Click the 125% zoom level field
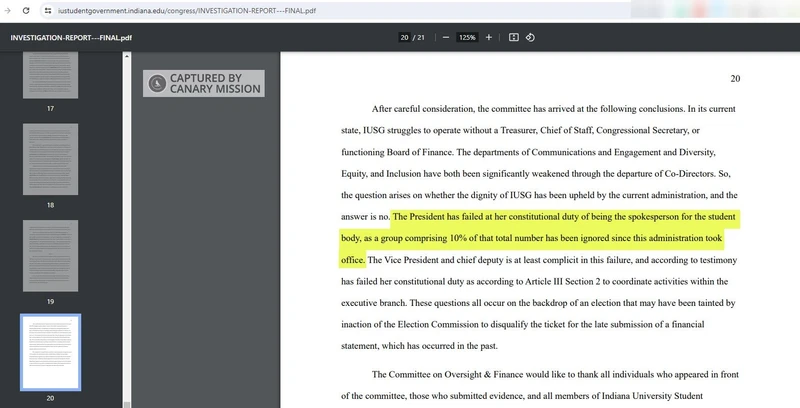800x408 pixels. [466, 37]
